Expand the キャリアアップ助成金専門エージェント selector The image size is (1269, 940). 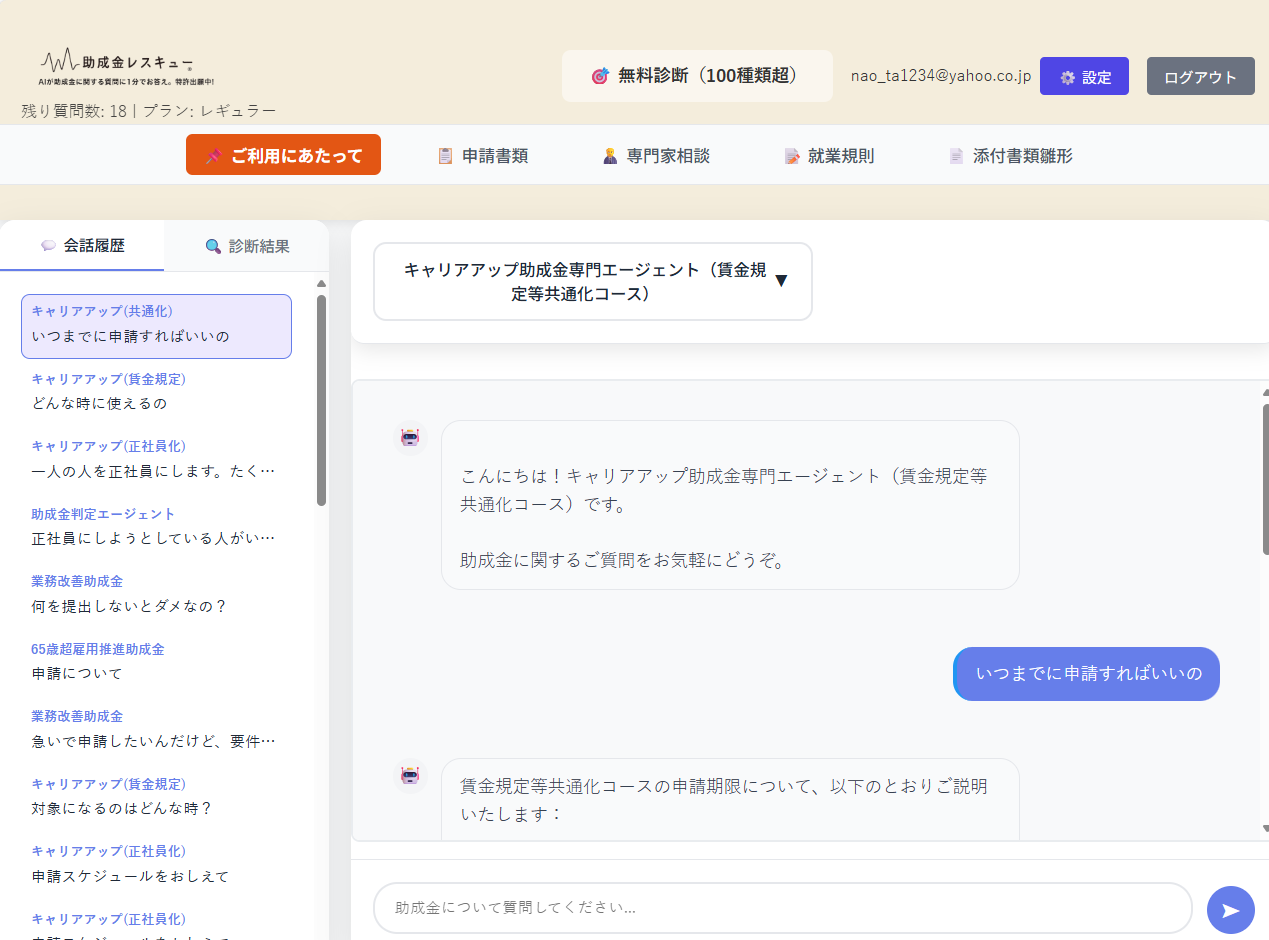[592, 282]
